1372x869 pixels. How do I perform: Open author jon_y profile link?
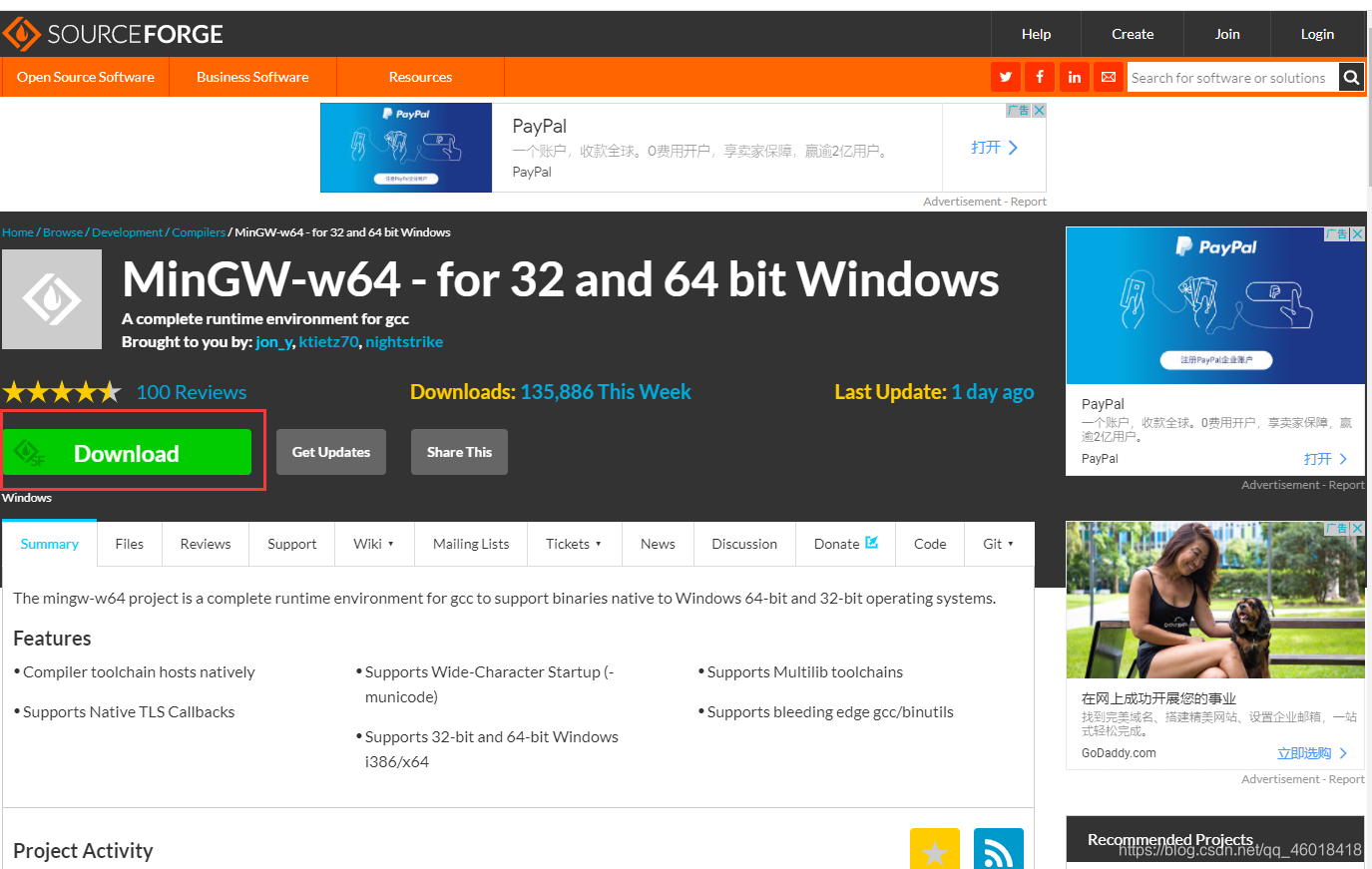coord(273,341)
